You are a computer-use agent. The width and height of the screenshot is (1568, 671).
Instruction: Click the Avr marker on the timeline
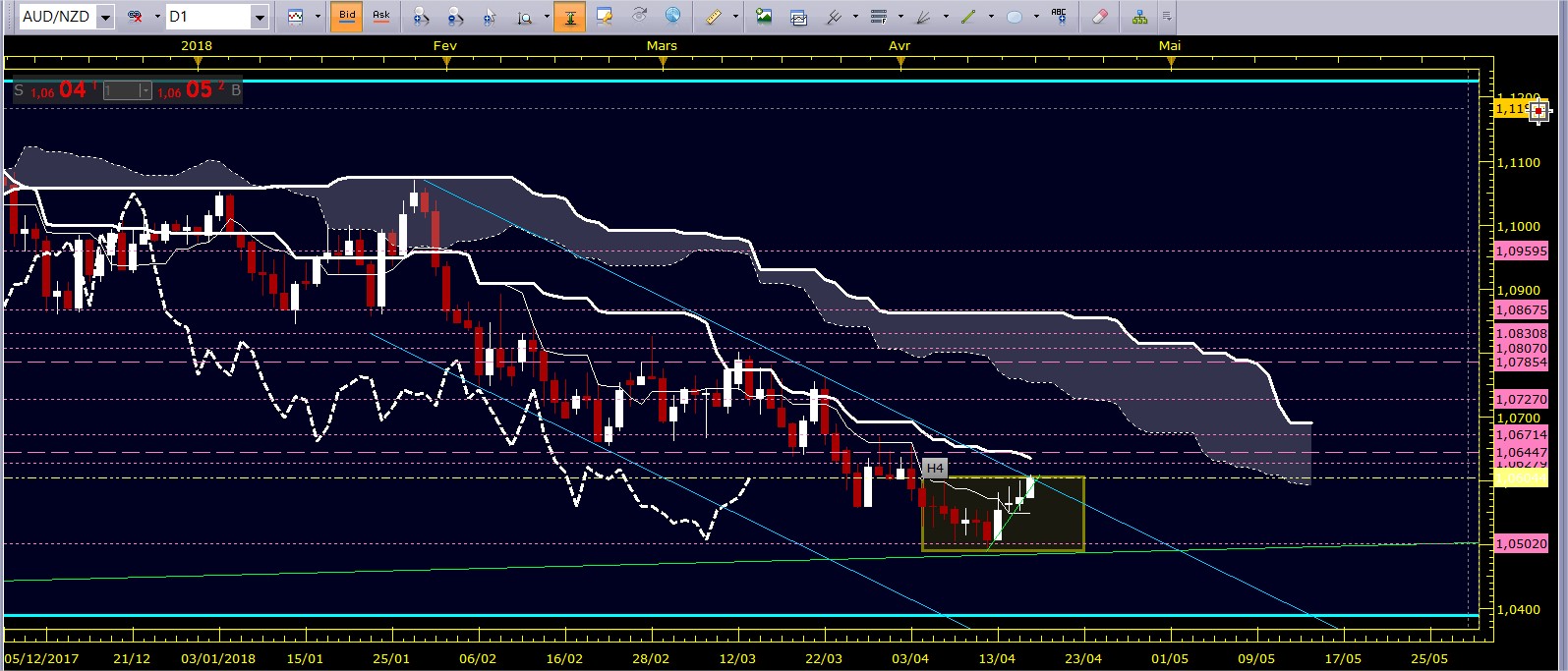(x=900, y=45)
